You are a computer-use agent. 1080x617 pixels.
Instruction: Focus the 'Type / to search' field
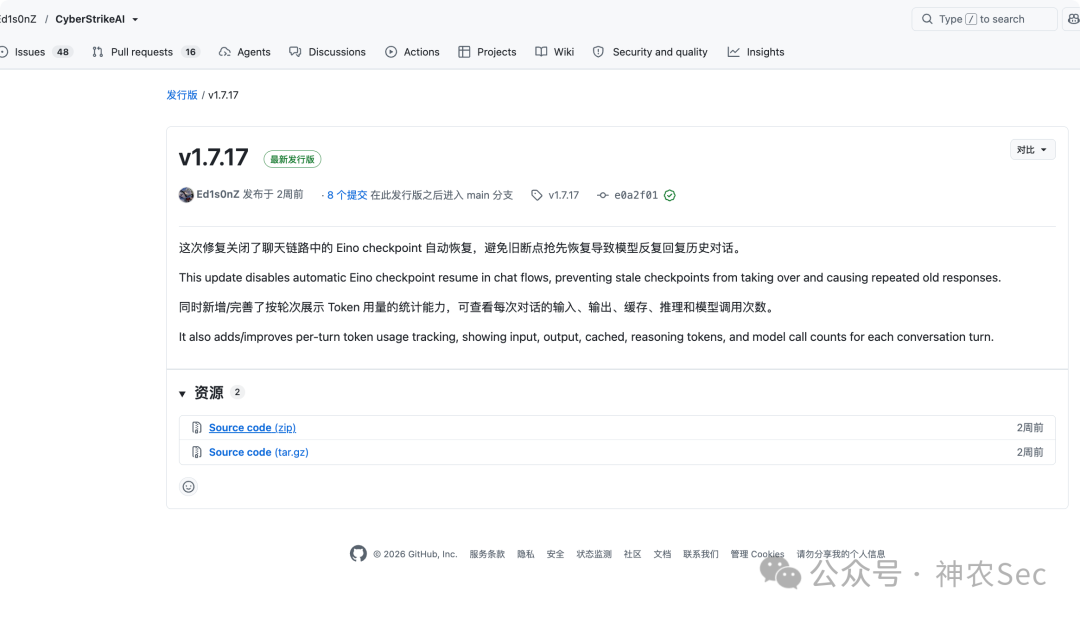pos(984,19)
